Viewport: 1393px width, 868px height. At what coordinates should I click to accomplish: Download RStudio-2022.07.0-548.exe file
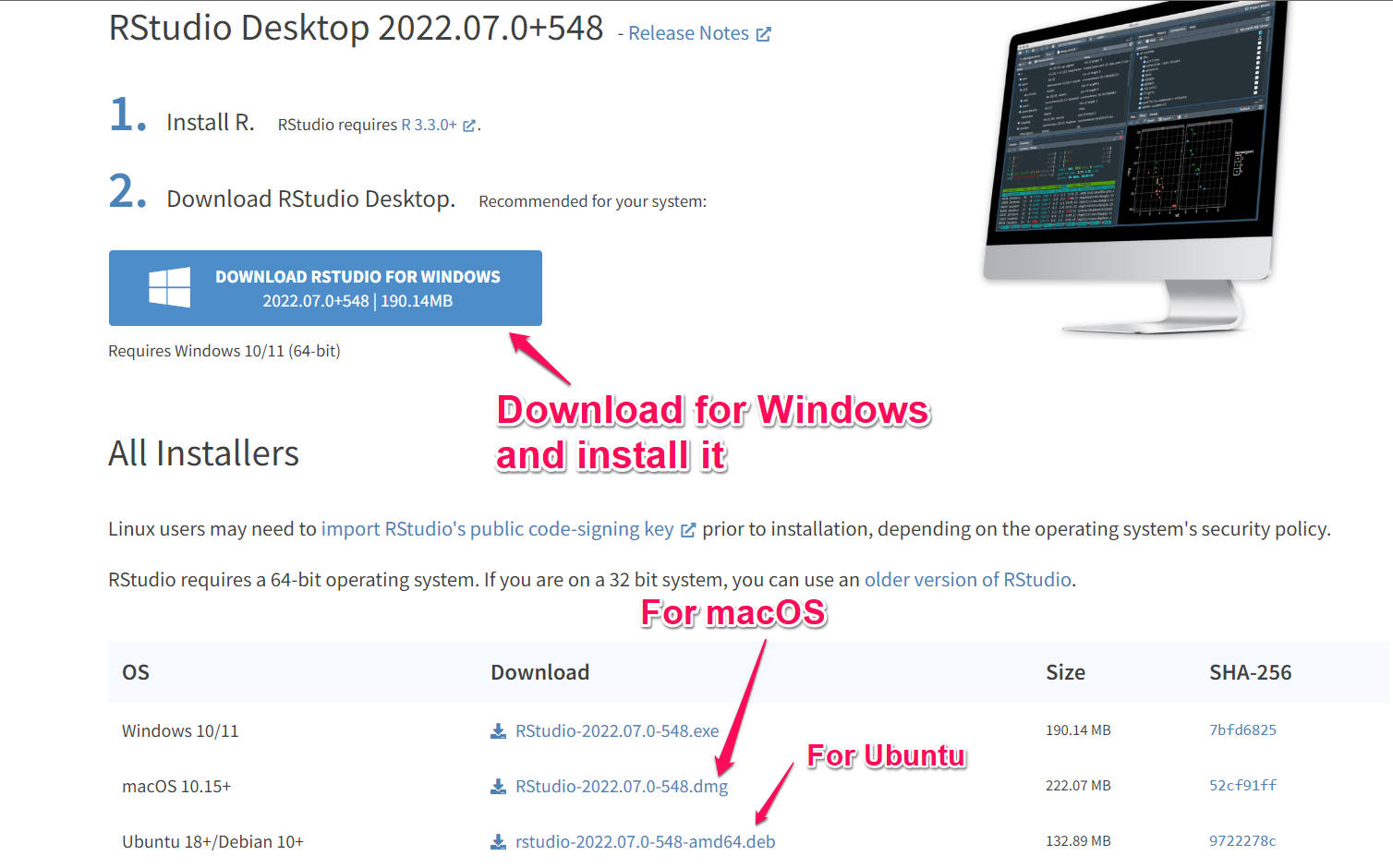tap(616, 731)
